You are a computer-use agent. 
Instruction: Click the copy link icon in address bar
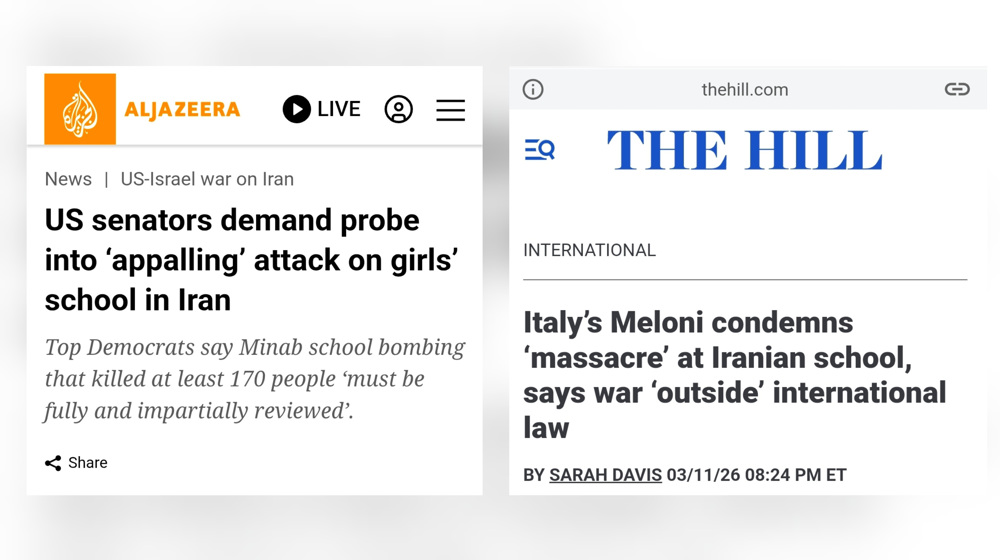click(x=957, y=89)
